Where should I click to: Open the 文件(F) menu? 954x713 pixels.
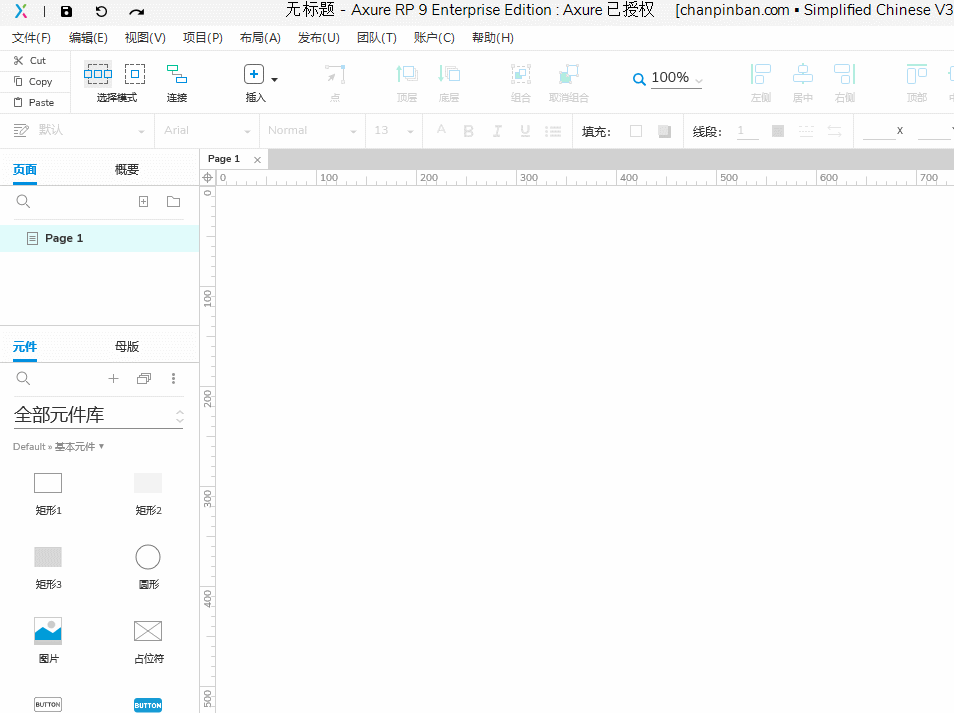[x=31, y=38]
